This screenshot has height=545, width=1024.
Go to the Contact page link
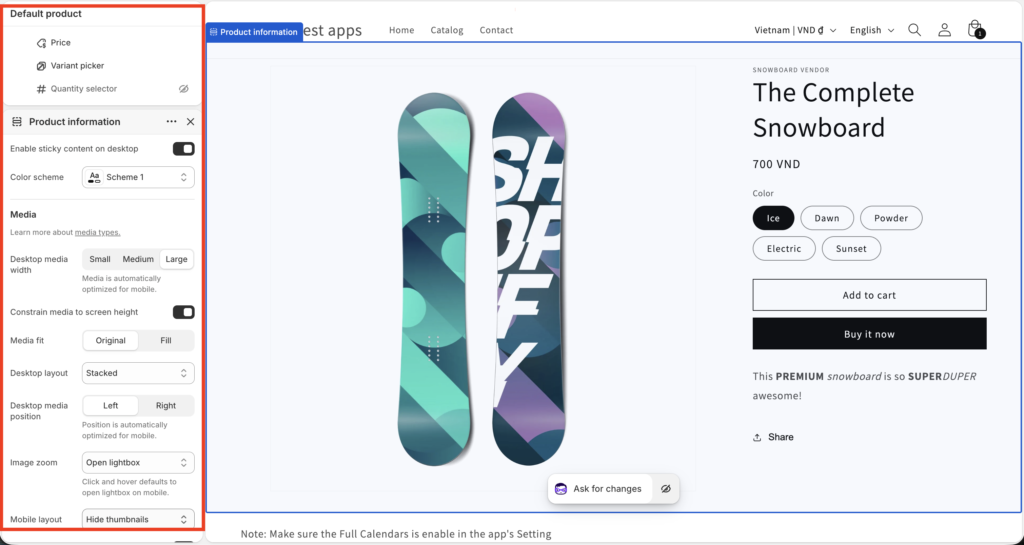pyautogui.click(x=496, y=30)
